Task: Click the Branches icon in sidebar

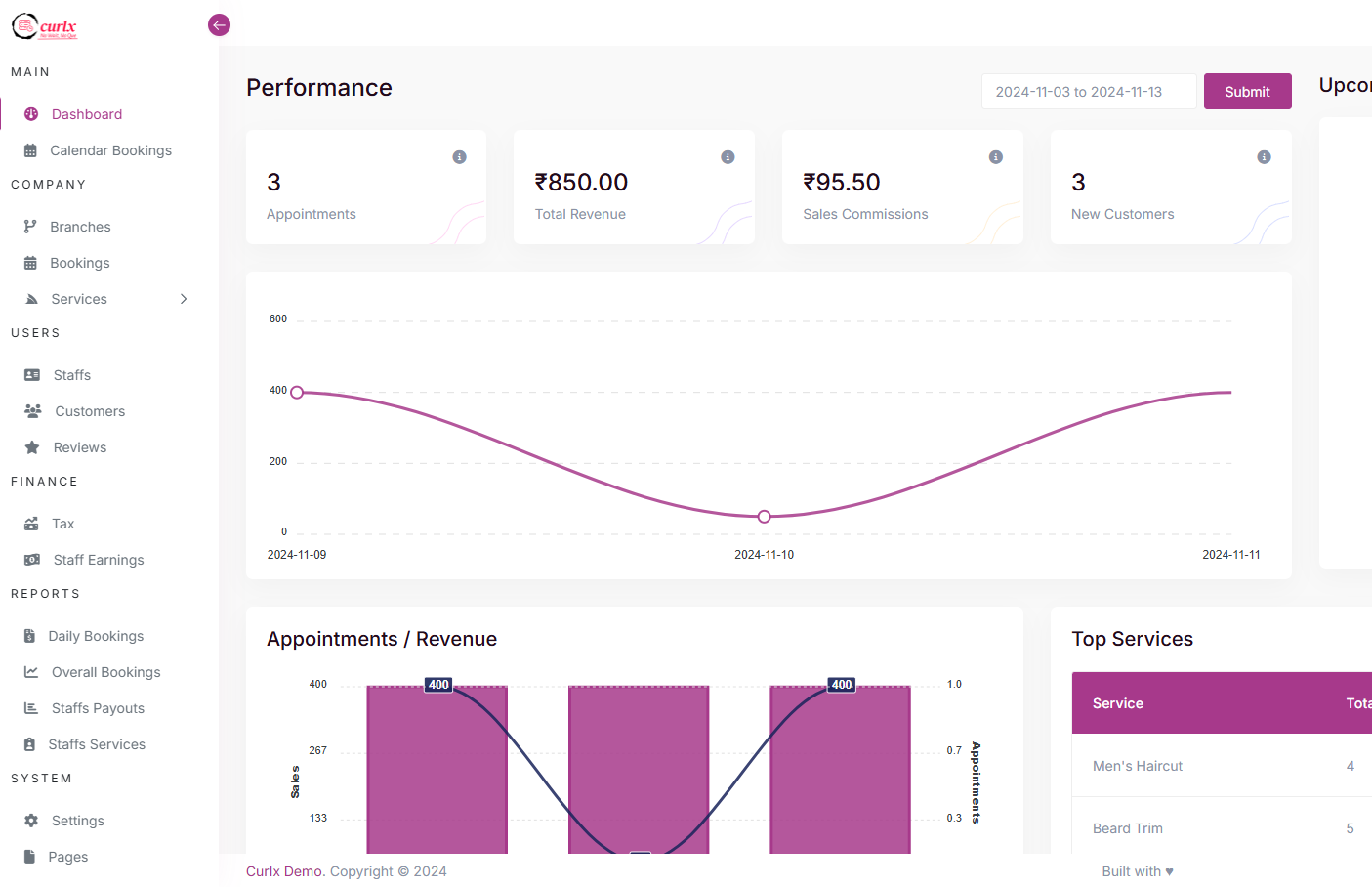Action: [30, 227]
